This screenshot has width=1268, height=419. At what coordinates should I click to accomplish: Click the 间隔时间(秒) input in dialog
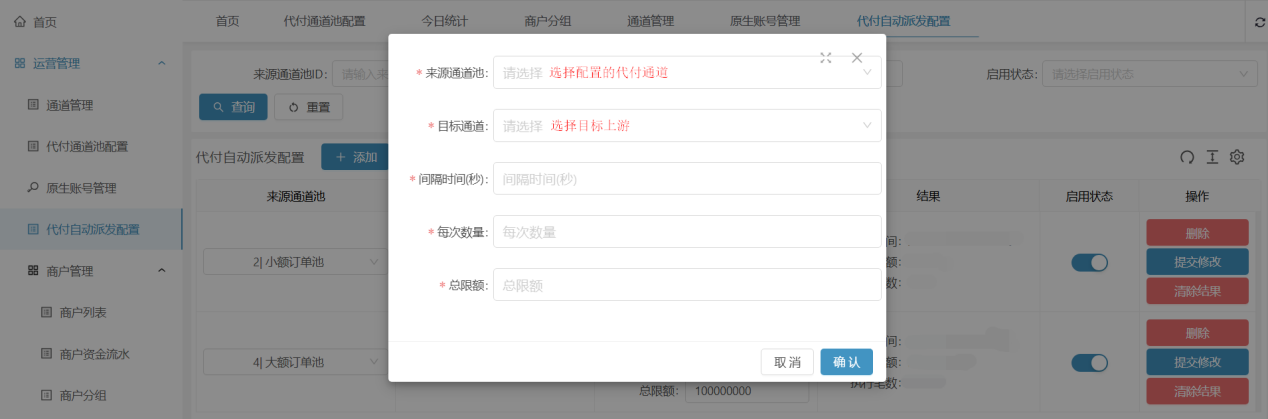click(687, 179)
